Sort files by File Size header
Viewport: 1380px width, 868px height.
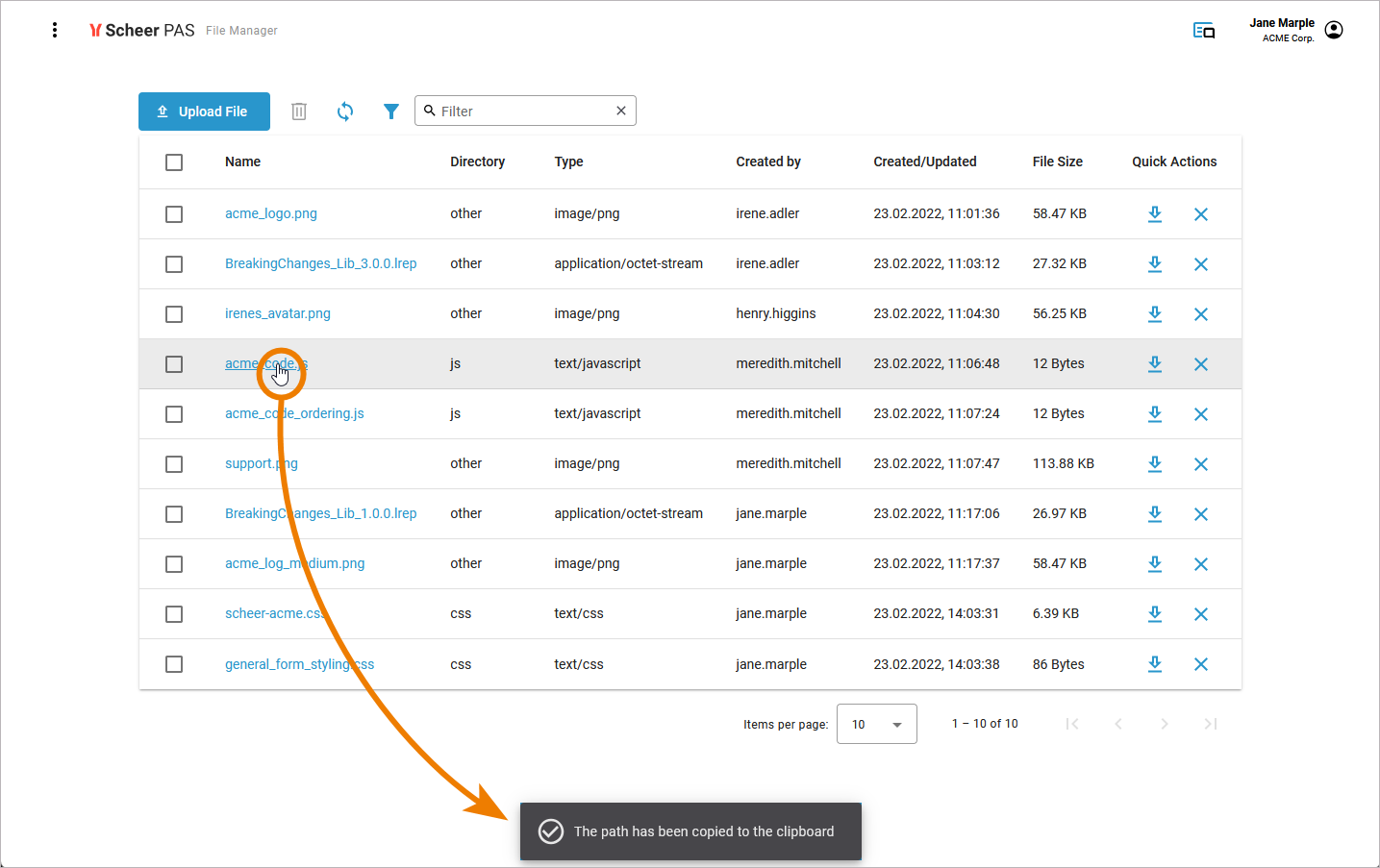[x=1057, y=161]
